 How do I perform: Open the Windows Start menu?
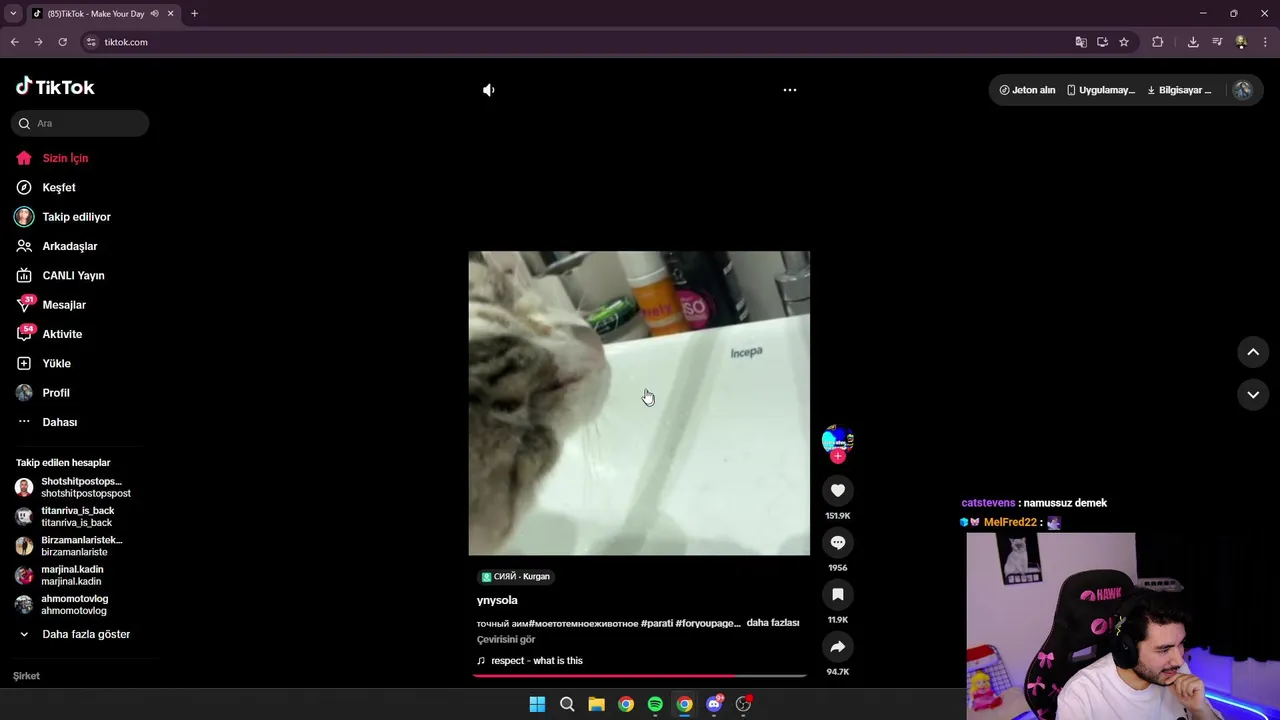click(537, 704)
